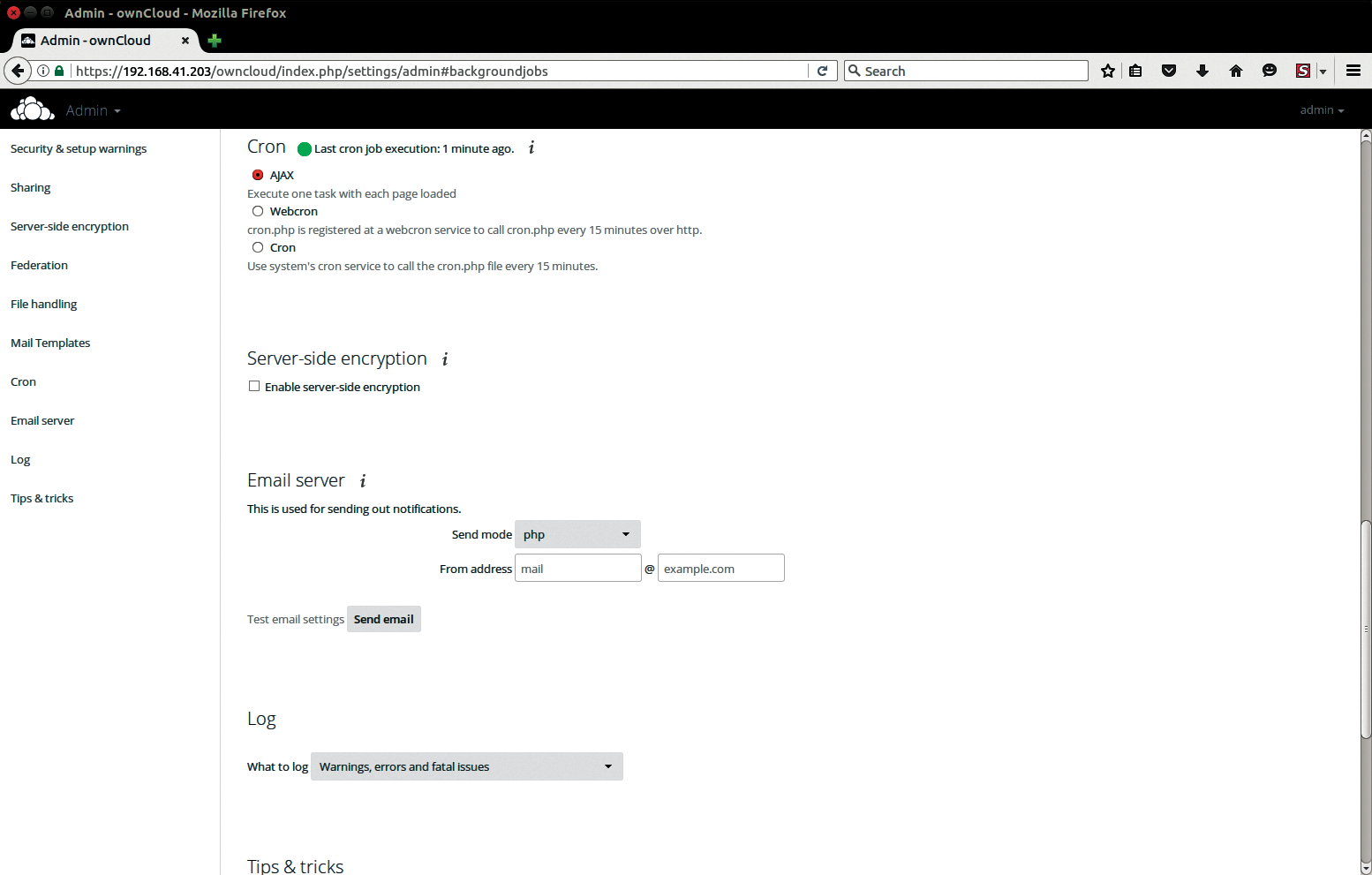Click the Send email button
The height and width of the screenshot is (875, 1372).
(x=383, y=619)
